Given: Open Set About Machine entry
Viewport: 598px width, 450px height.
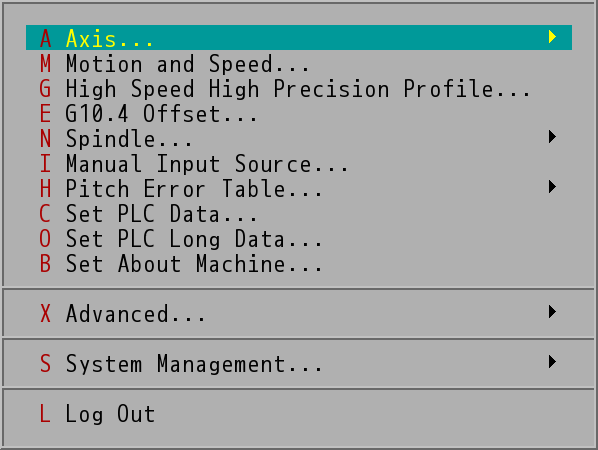Looking at the screenshot, I should point(299,264).
